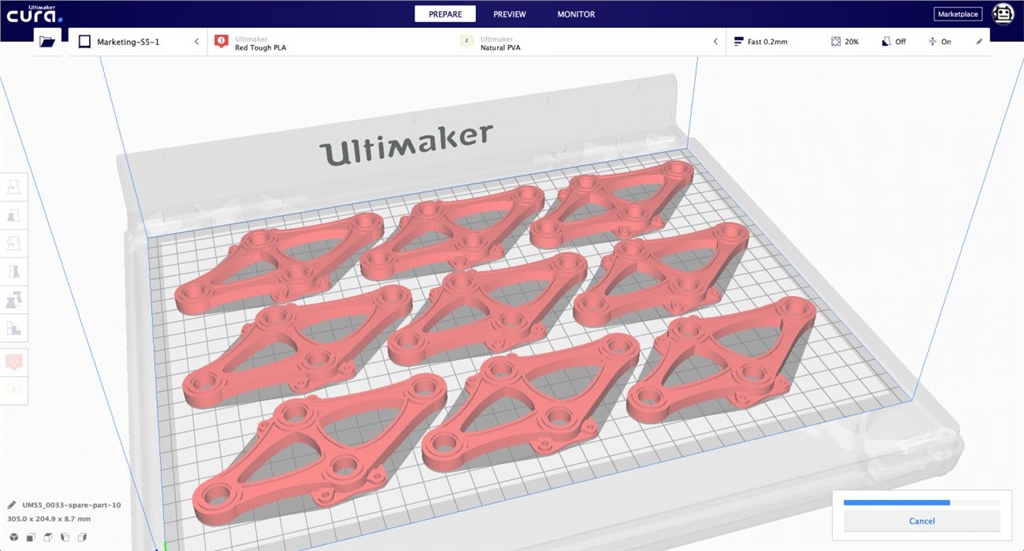The width and height of the screenshot is (1024, 551).
Task: Cancel the slicing progress
Action: (x=921, y=521)
